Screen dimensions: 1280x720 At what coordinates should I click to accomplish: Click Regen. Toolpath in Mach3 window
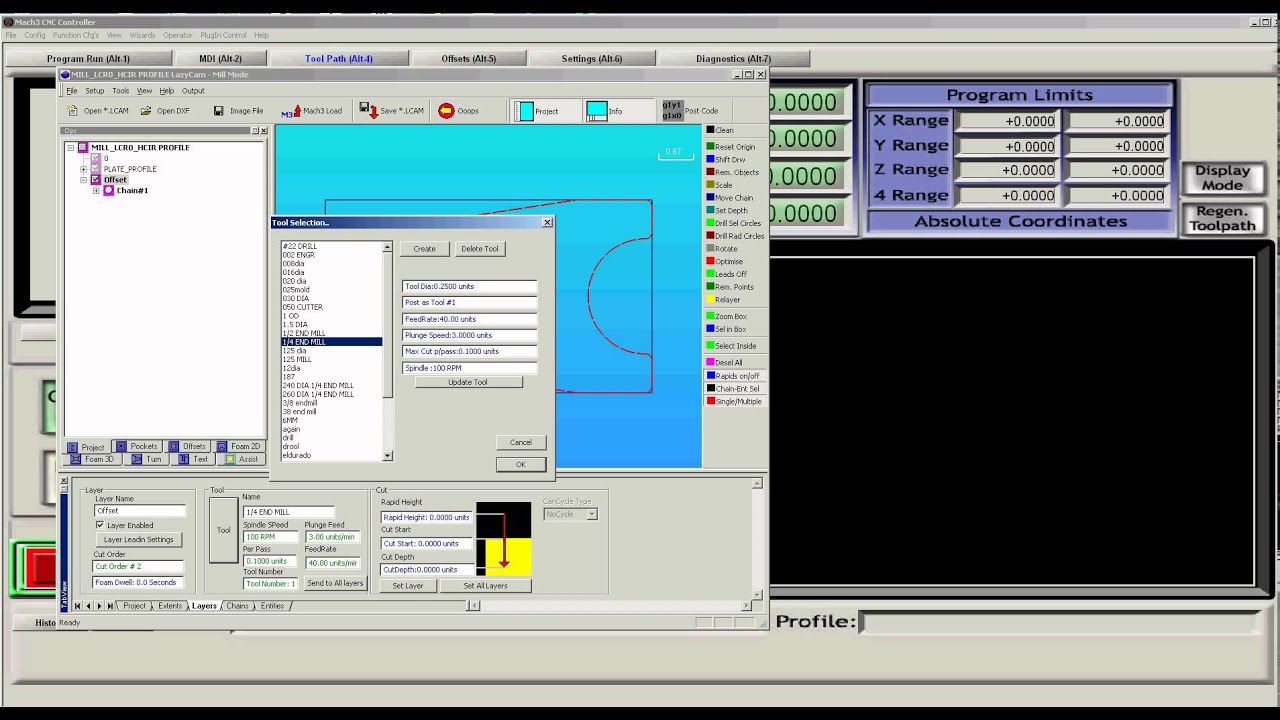tap(1222, 218)
